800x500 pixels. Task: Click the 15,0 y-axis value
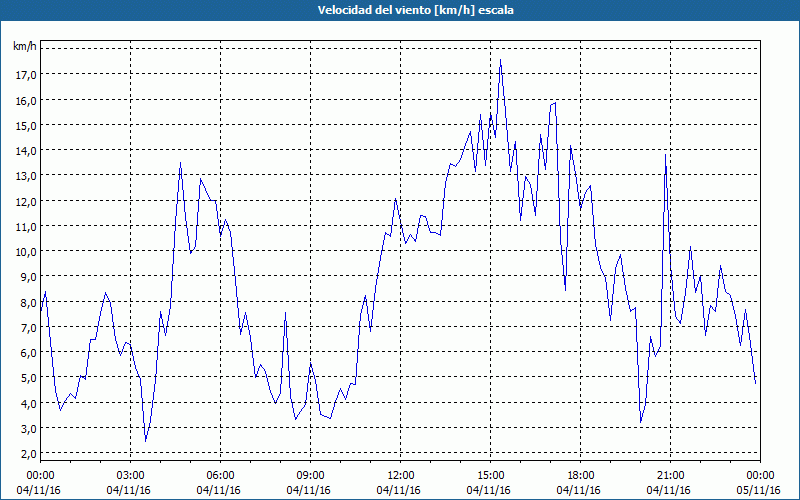[26, 126]
